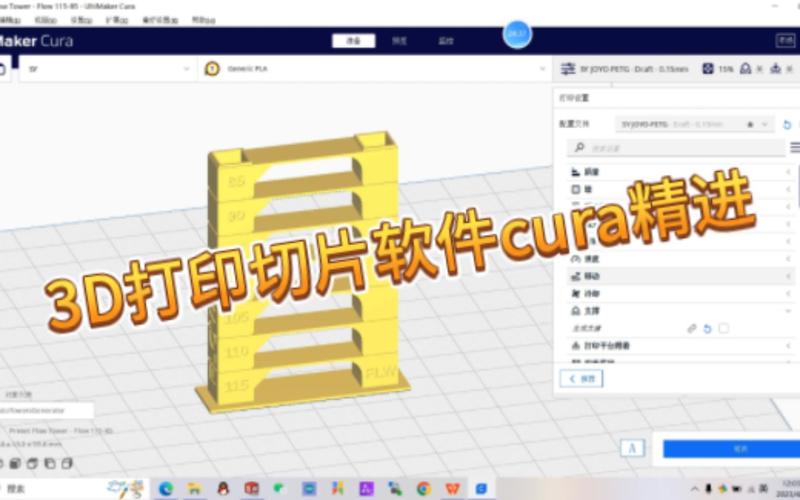Click the Generic PLA extruder icon

212,69
